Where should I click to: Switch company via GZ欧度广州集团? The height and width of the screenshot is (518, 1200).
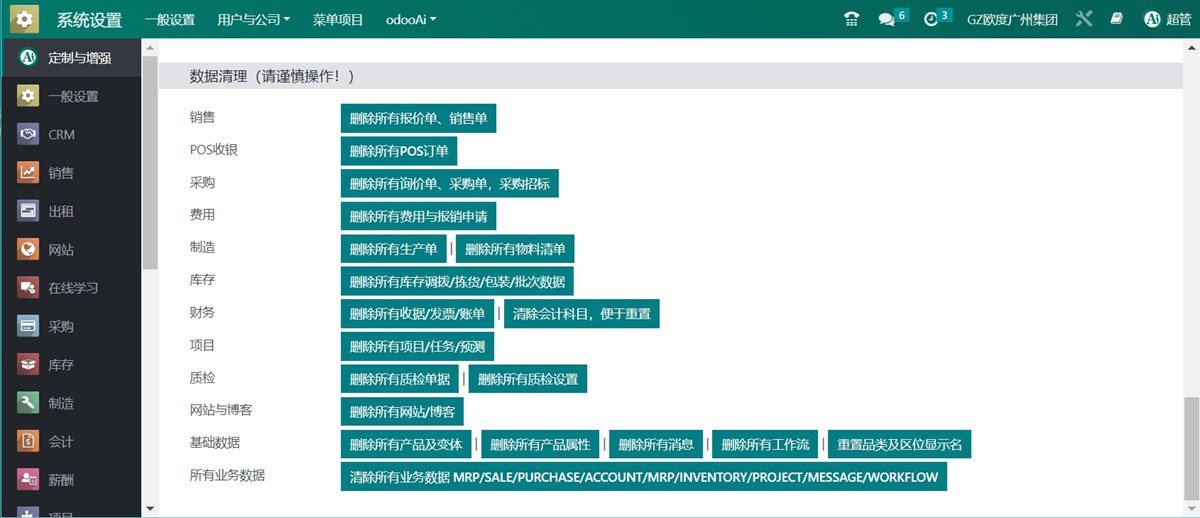click(1012, 19)
